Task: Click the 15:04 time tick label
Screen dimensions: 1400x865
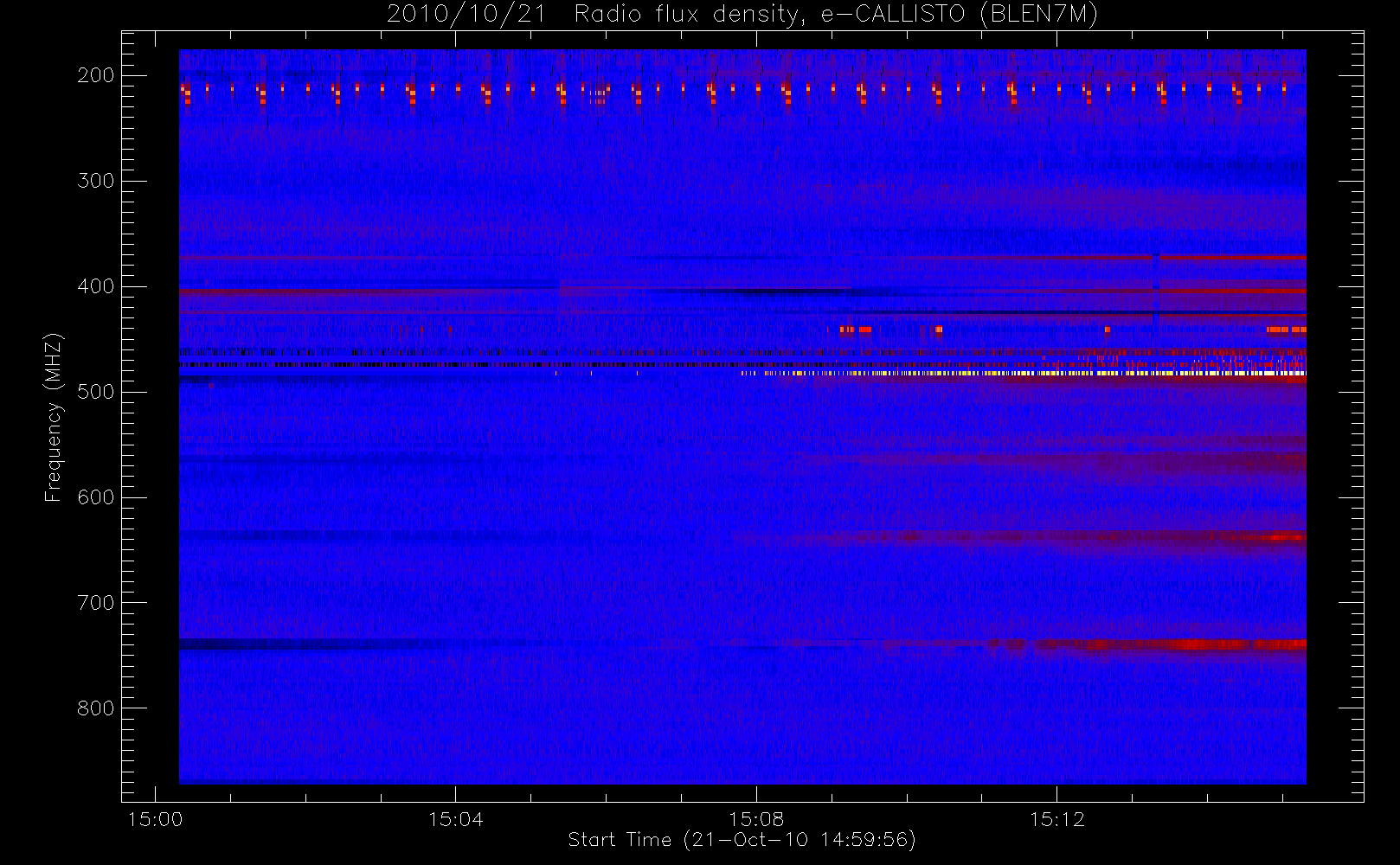Action: click(x=456, y=819)
